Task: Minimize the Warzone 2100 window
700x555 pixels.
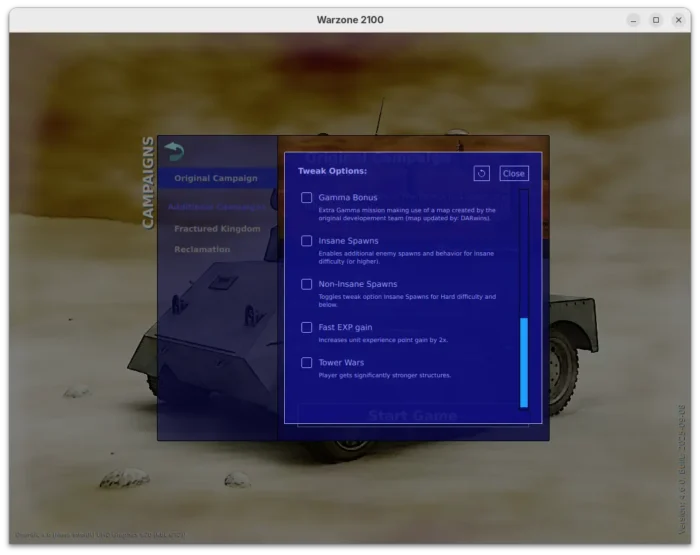Action: [634, 20]
